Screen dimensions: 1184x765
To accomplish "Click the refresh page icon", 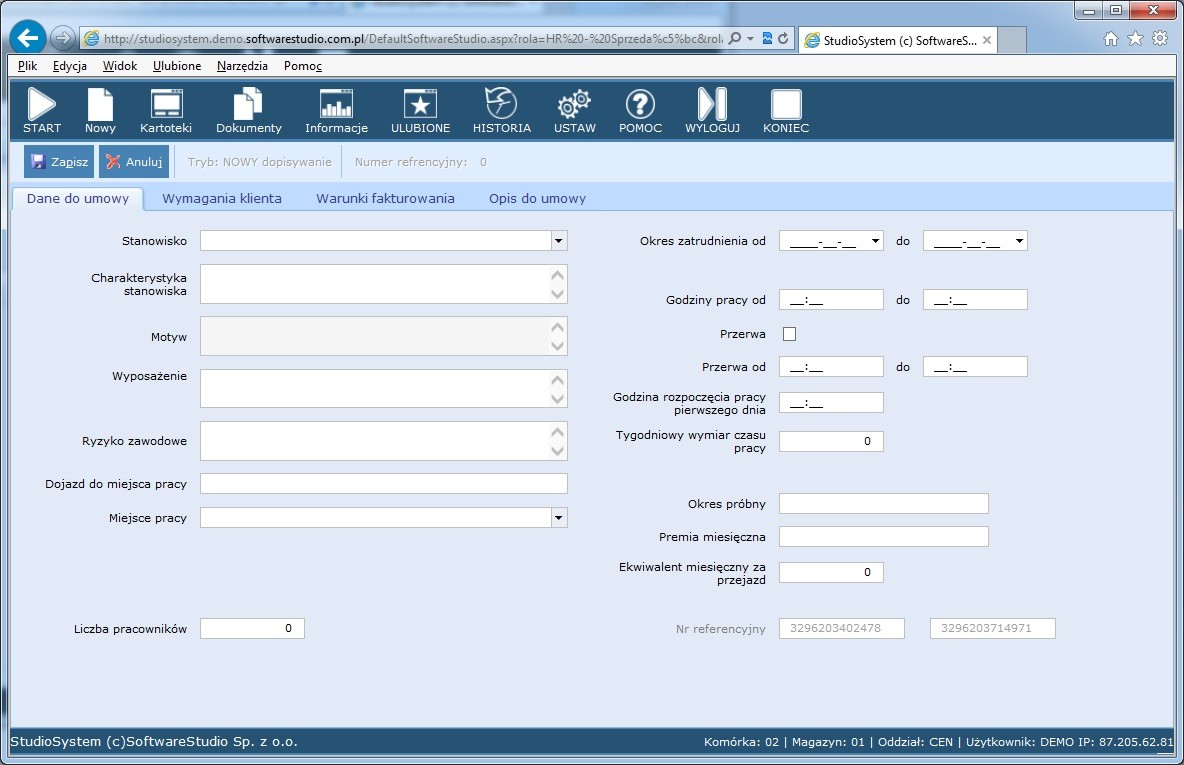I will click(x=783, y=39).
